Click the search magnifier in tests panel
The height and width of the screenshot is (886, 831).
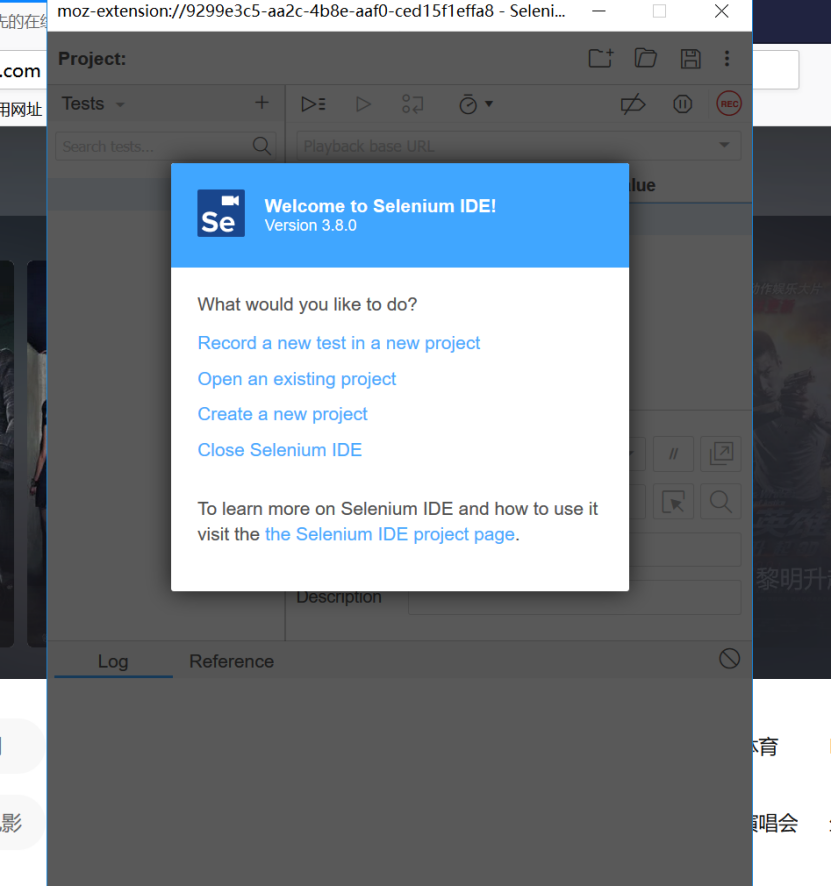pyautogui.click(x=262, y=146)
